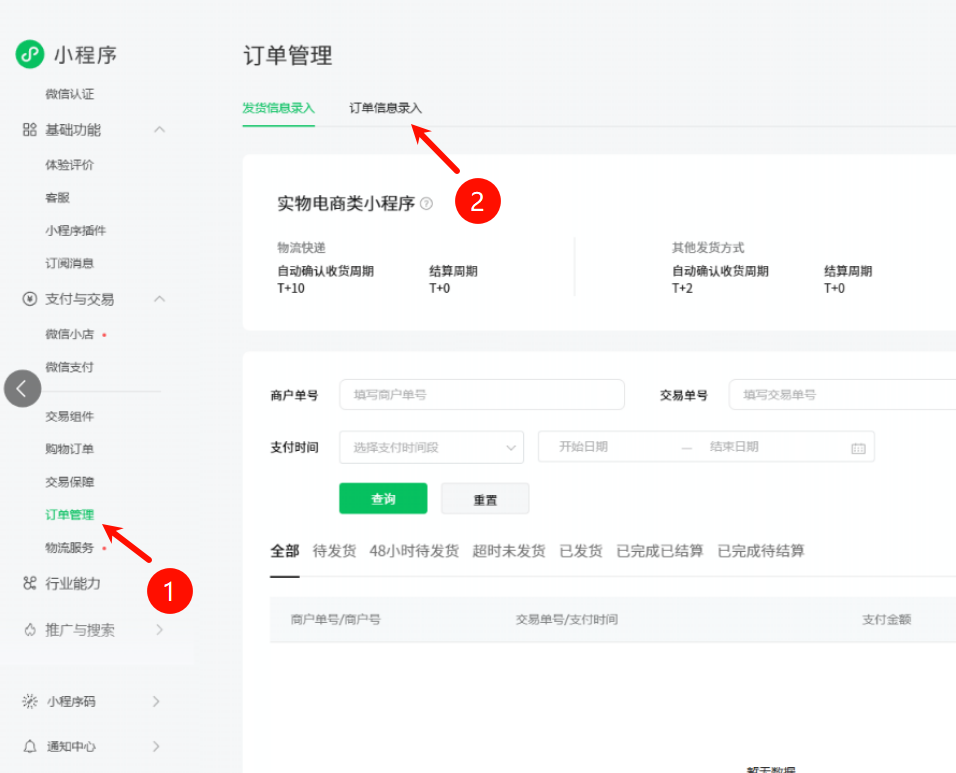Click the 小程序码 code icon
The height and width of the screenshot is (773, 956).
tap(29, 702)
